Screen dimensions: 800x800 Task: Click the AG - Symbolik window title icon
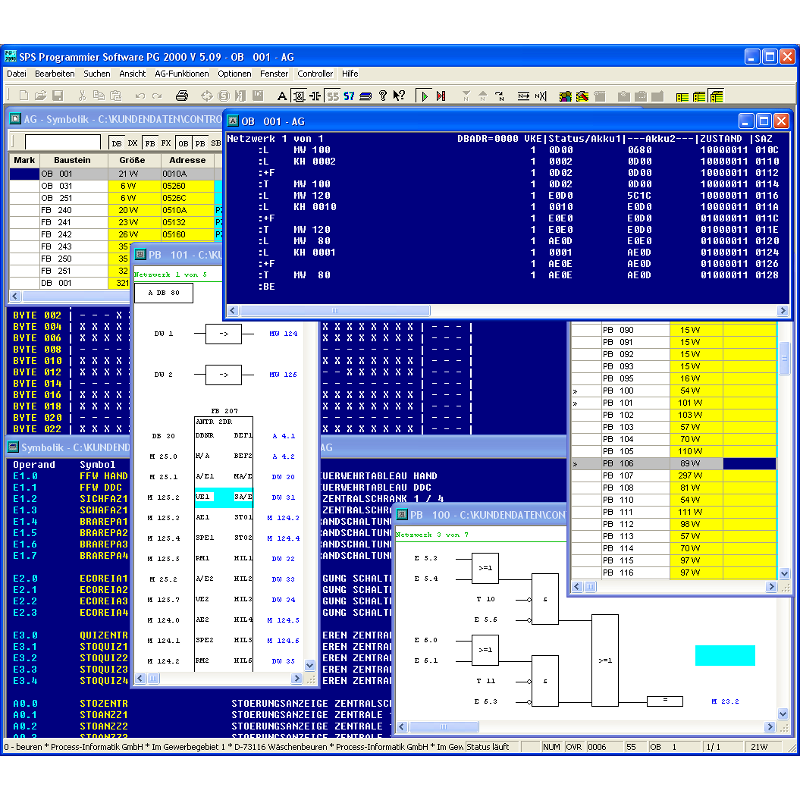15,119
